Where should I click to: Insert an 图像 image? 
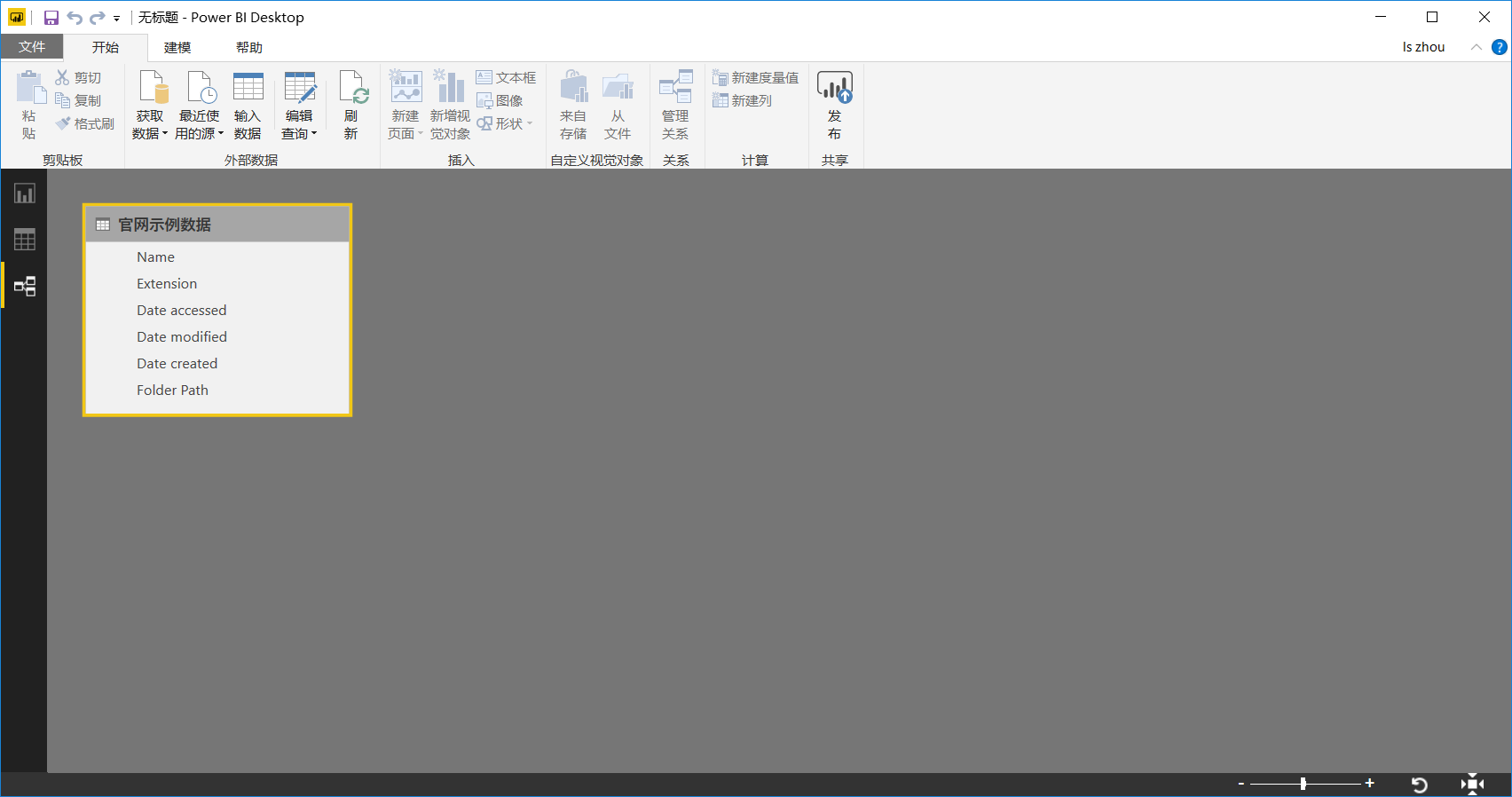point(500,101)
